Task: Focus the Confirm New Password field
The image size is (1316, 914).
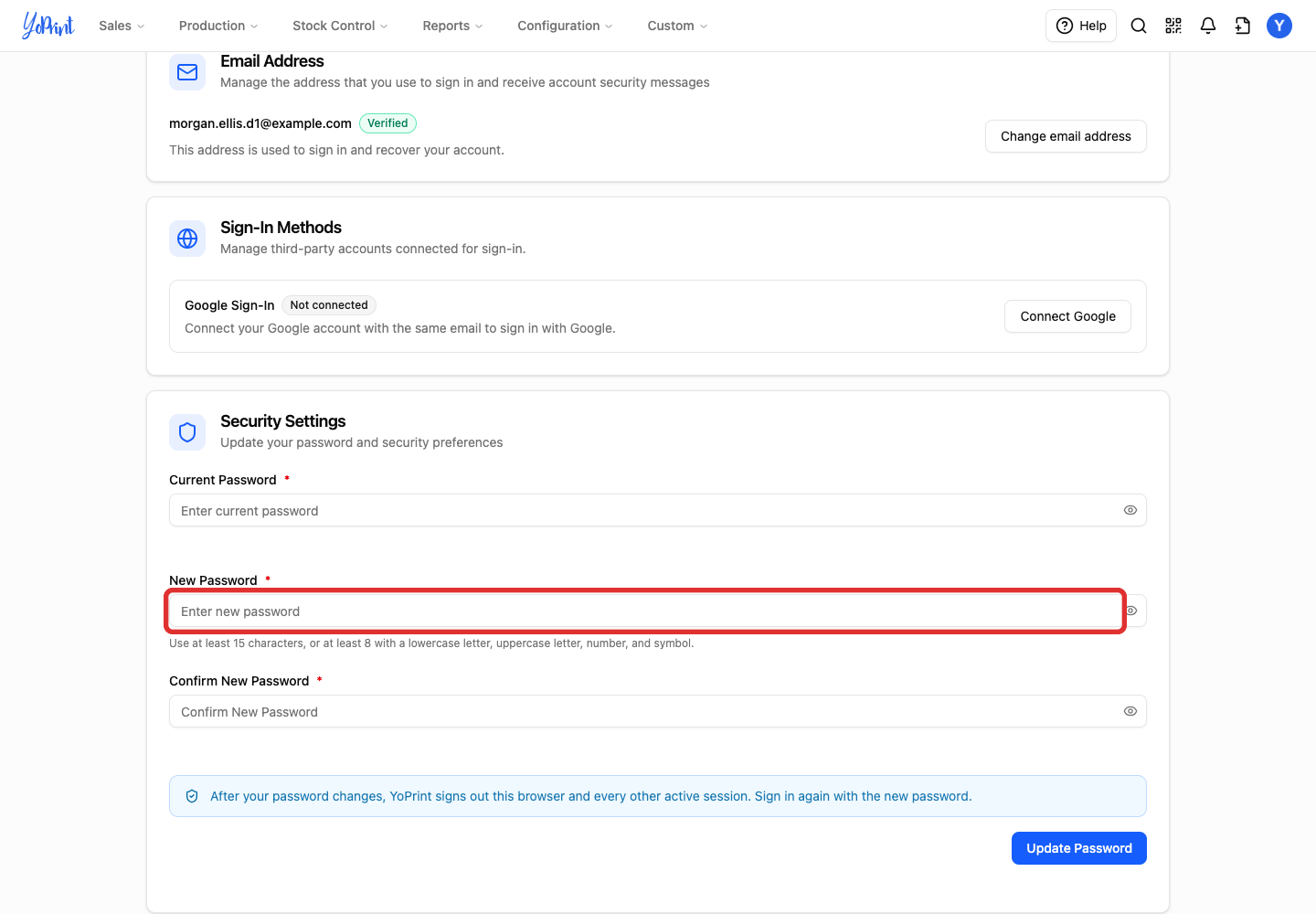Action: [658, 711]
